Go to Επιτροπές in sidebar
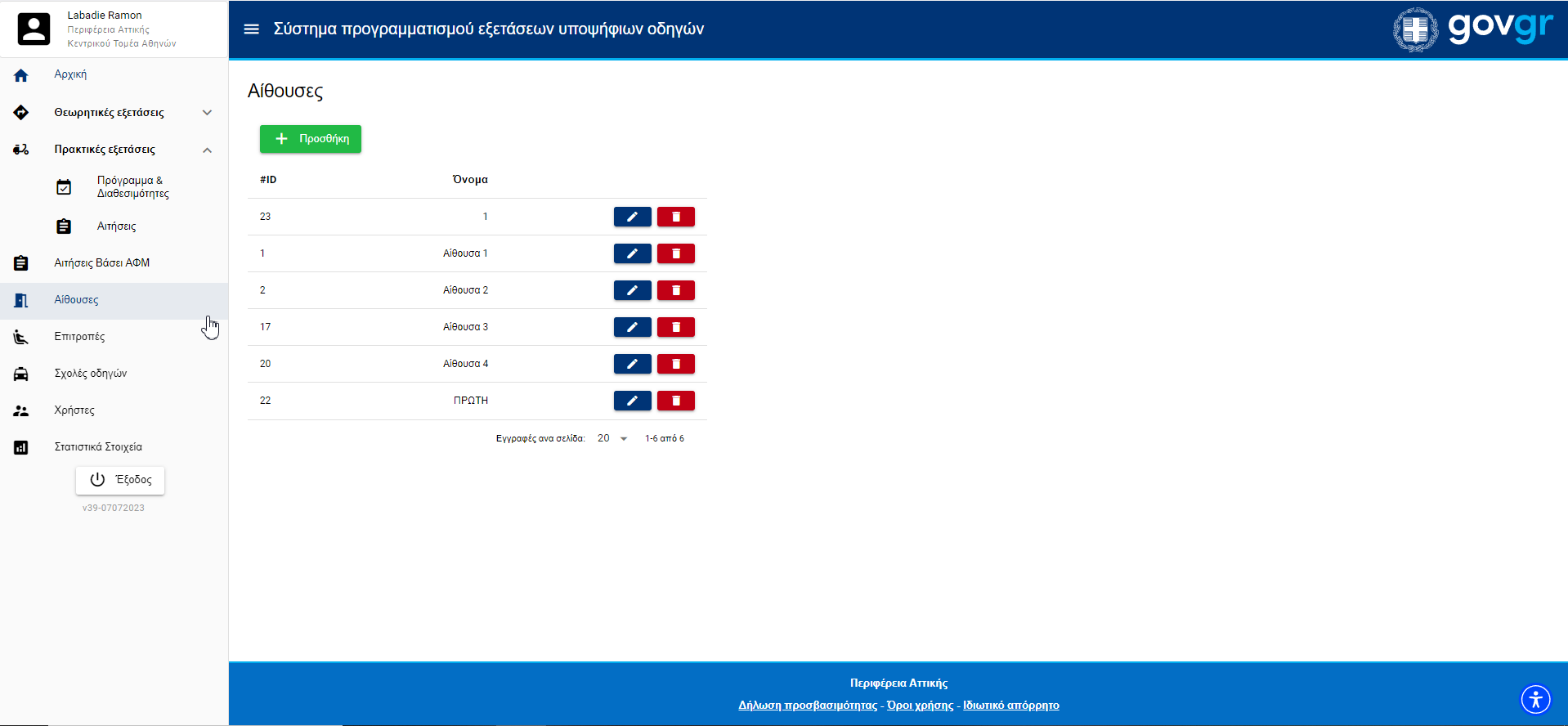Screen dimensions: 1568x726 (79, 337)
